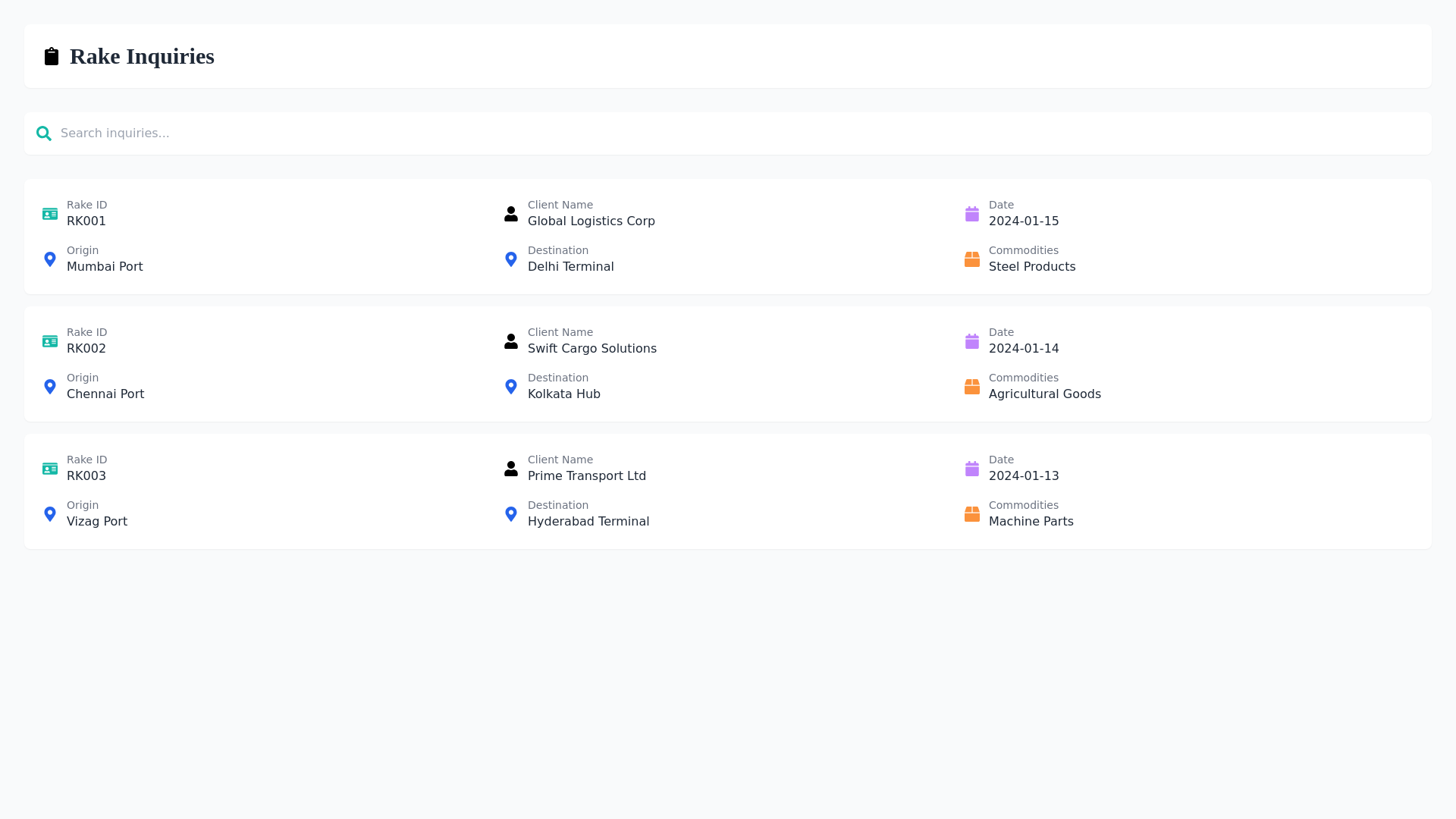Click the purple calendar icon beside 2024-01-15
Screen dimensions: 1456x819
point(972,213)
